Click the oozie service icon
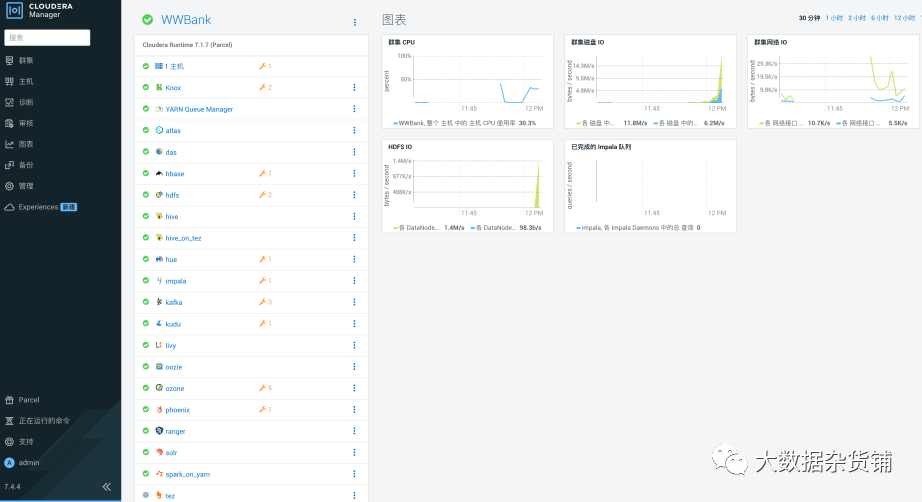 [159, 366]
